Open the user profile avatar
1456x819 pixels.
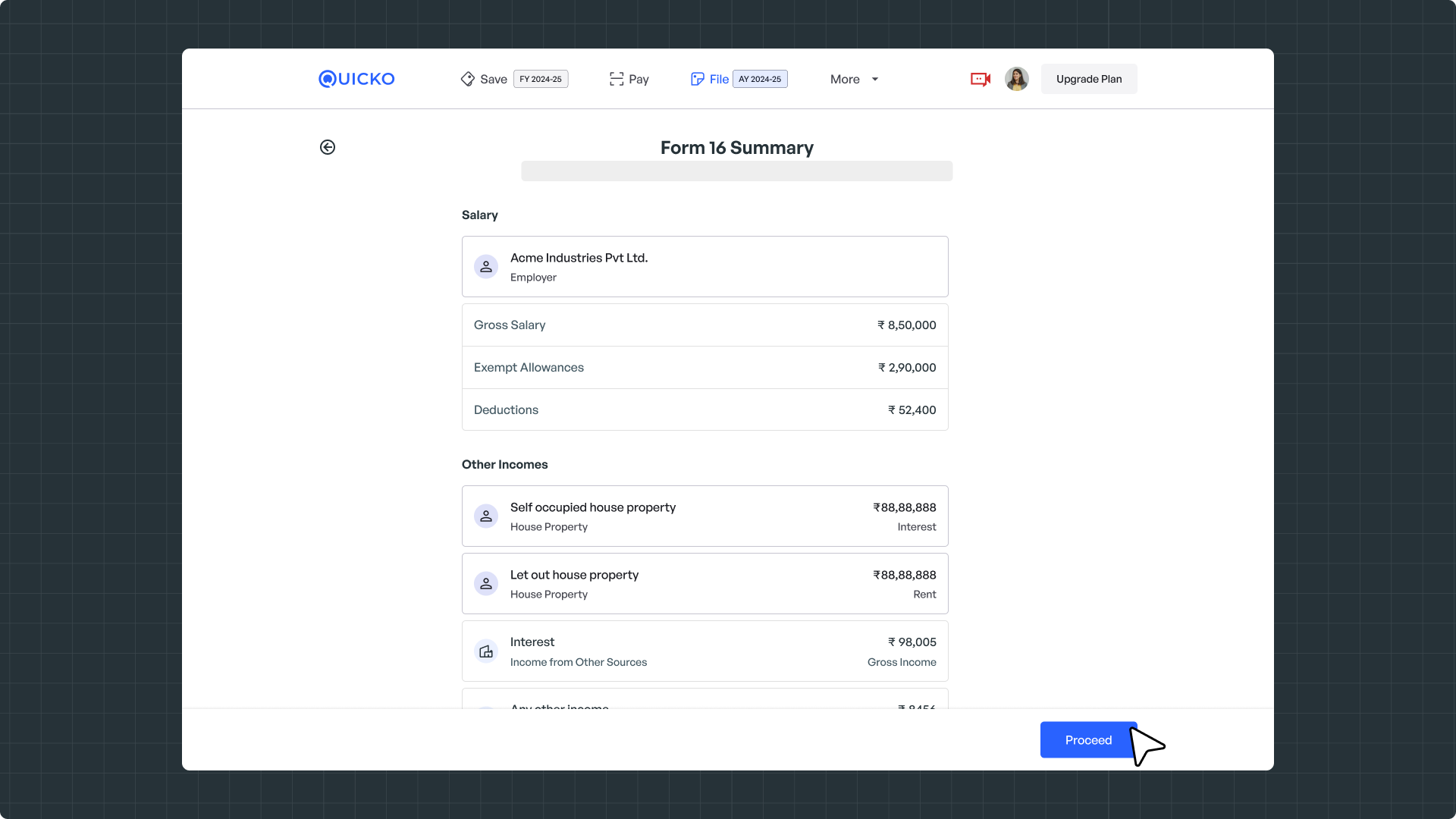1016,79
